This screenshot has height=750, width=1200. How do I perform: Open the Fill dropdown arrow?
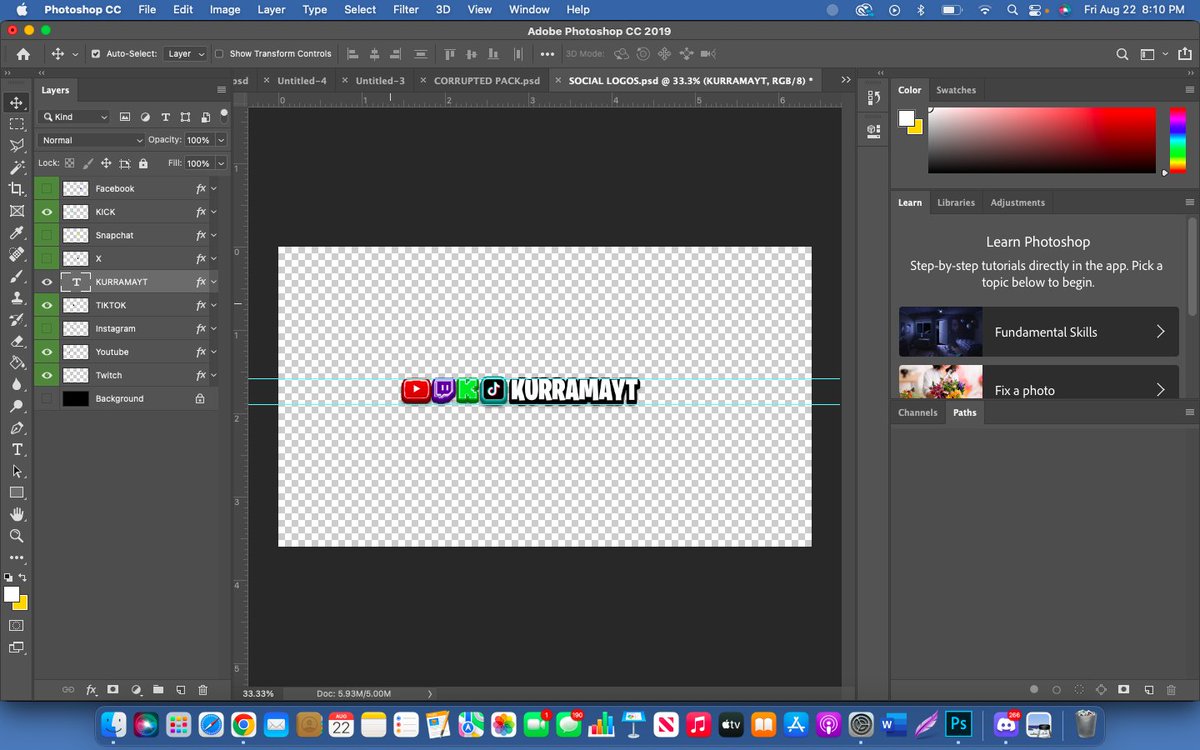pos(221,163)
